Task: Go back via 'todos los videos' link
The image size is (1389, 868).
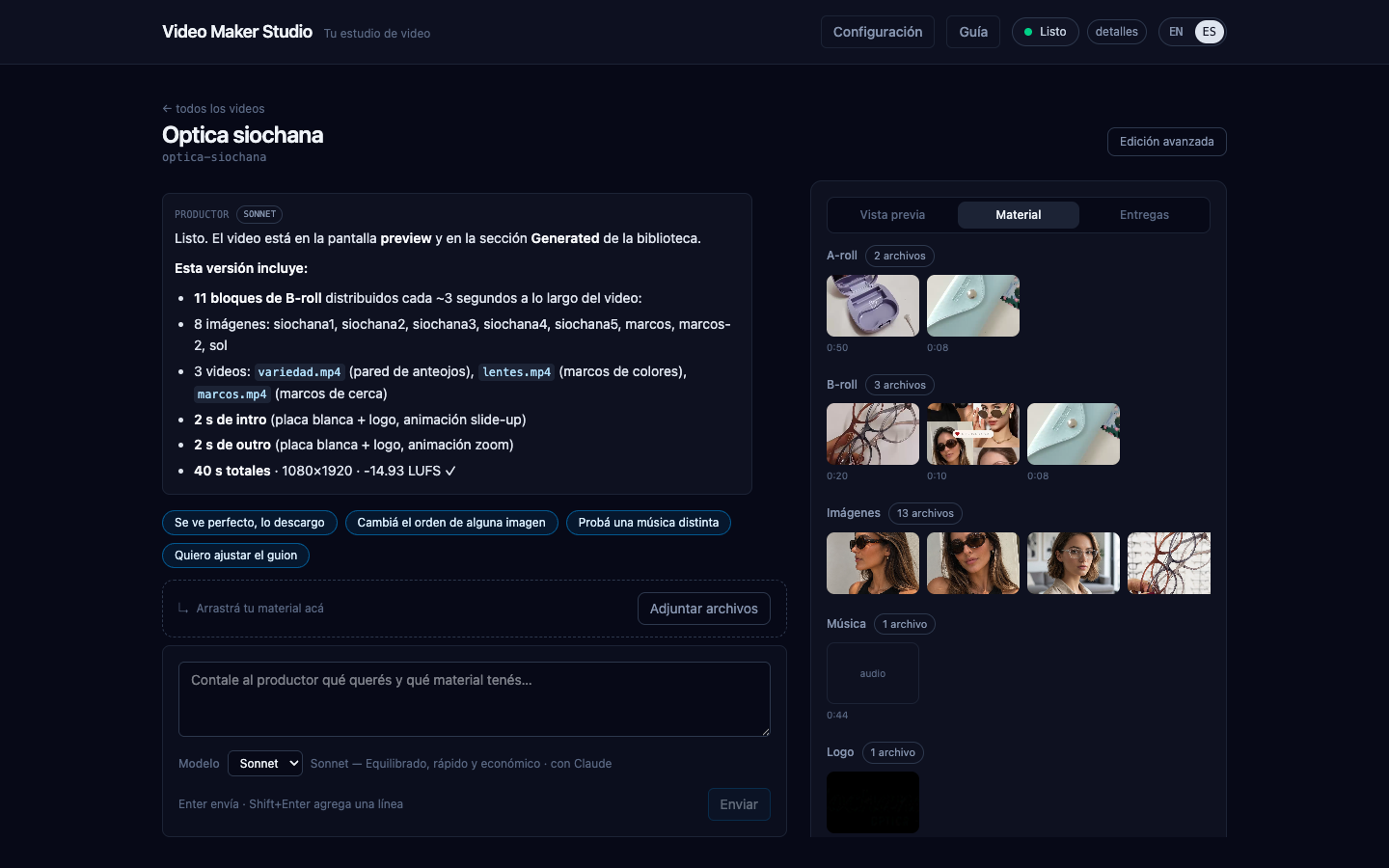Action: [x=213, y=109]
